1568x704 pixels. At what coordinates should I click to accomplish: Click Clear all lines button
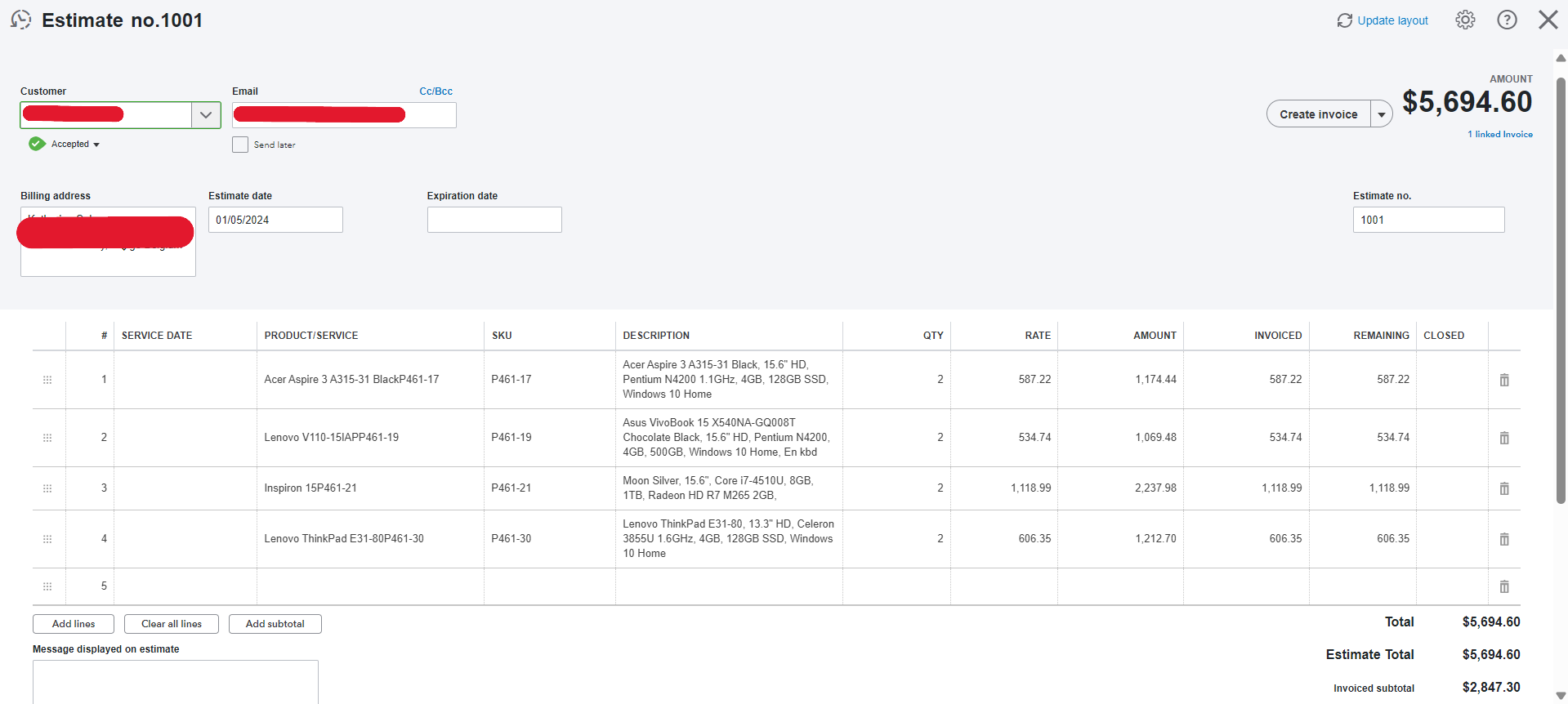click(172, 624)
